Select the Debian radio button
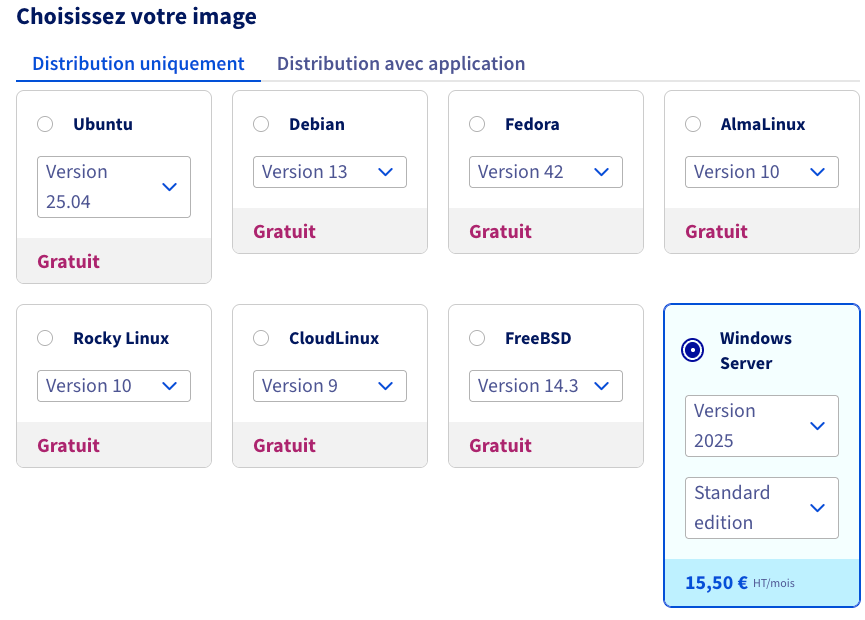This screenshot has width=865, height=620. tap(261, 124)
